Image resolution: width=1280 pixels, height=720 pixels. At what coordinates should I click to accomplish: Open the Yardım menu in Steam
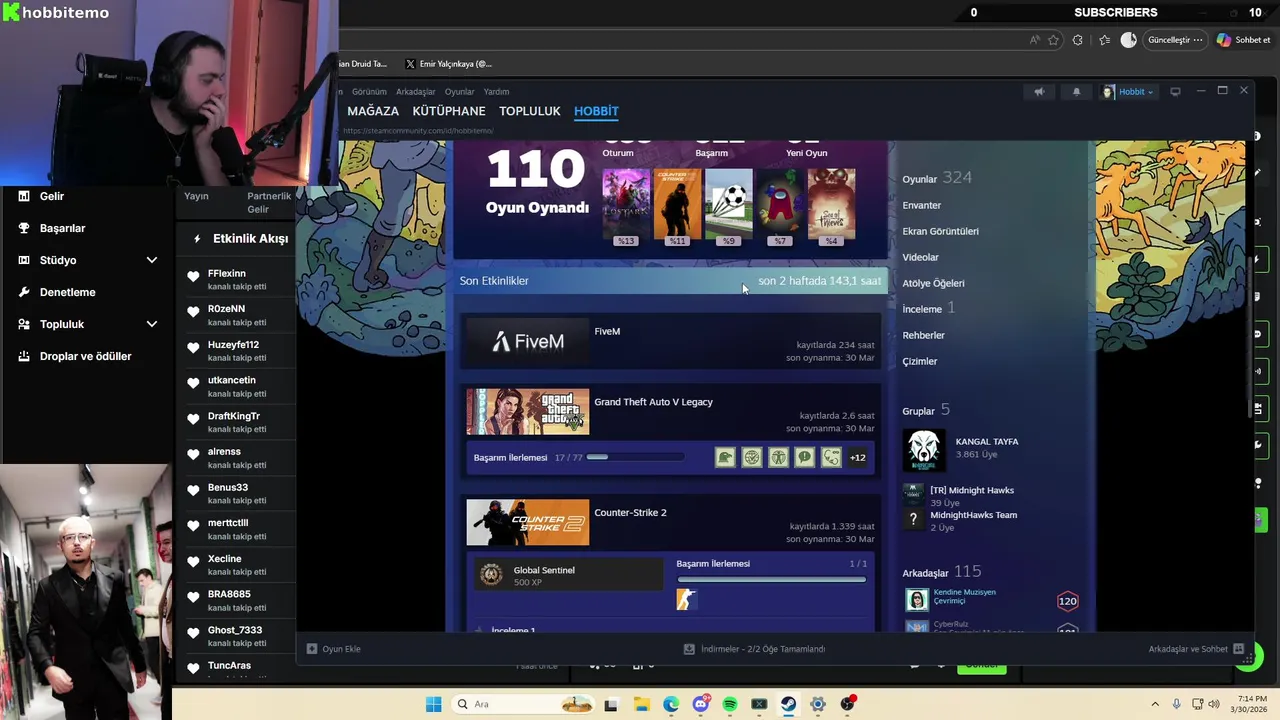click(x=496, y=91)
